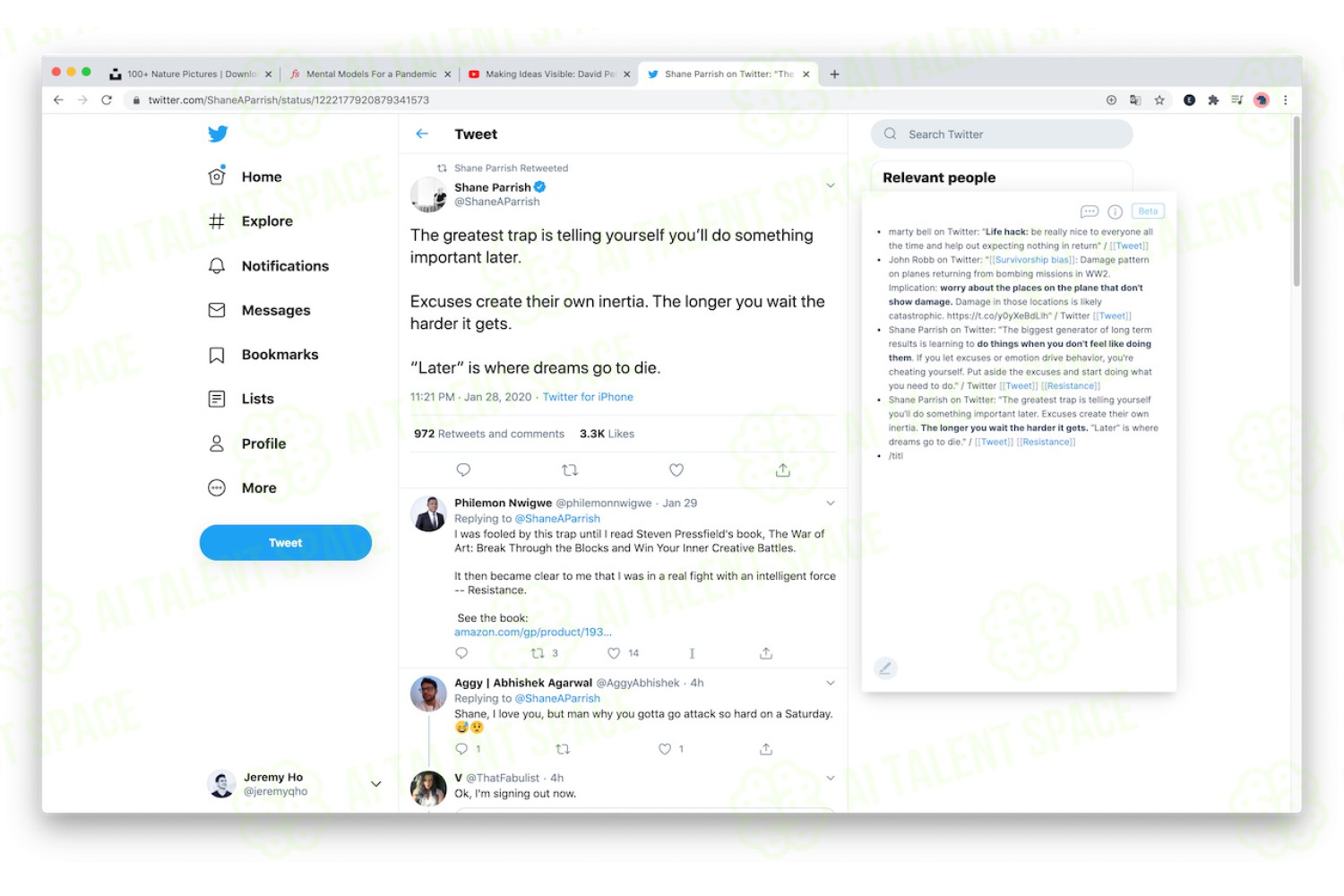The image size is (1344, 896).
Task: Open the amazon.com product link
Action: coord(533,632)
